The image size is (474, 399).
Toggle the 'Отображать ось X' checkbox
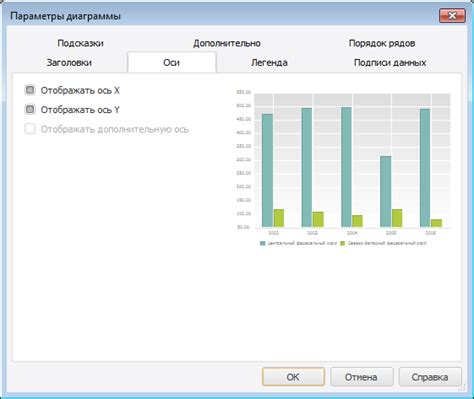tap(30, 90)
